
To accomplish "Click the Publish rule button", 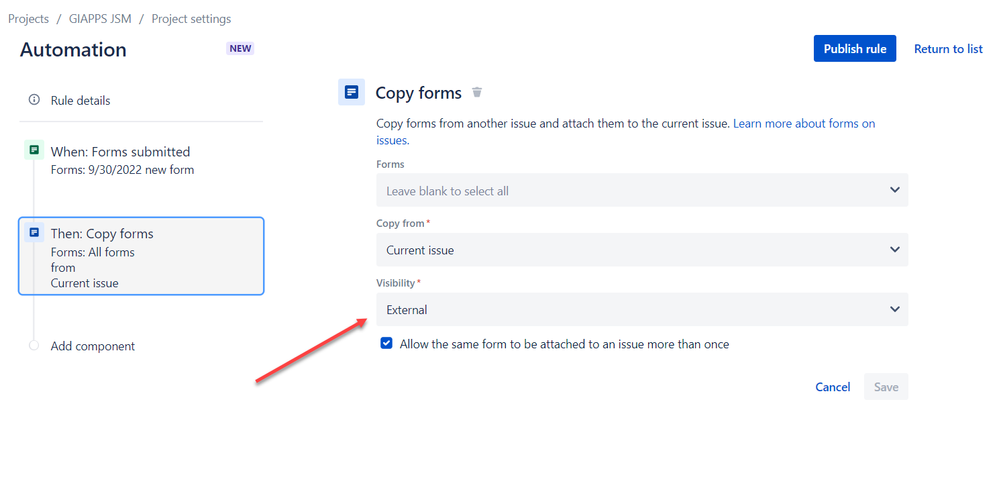I will click(854, 48).
